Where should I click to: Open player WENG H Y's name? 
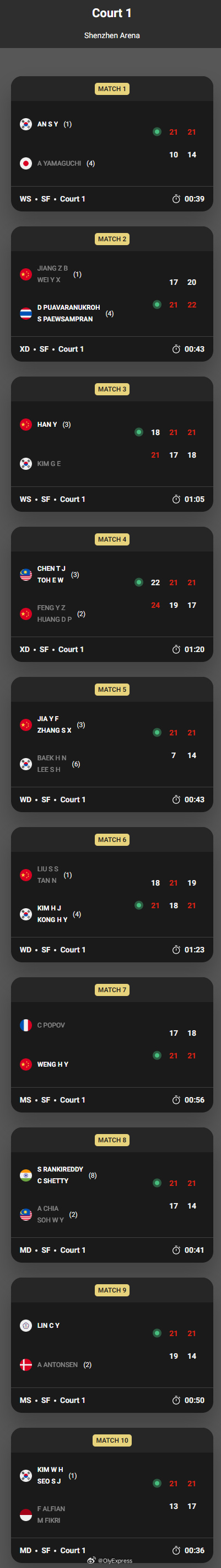click(53, 1064)
